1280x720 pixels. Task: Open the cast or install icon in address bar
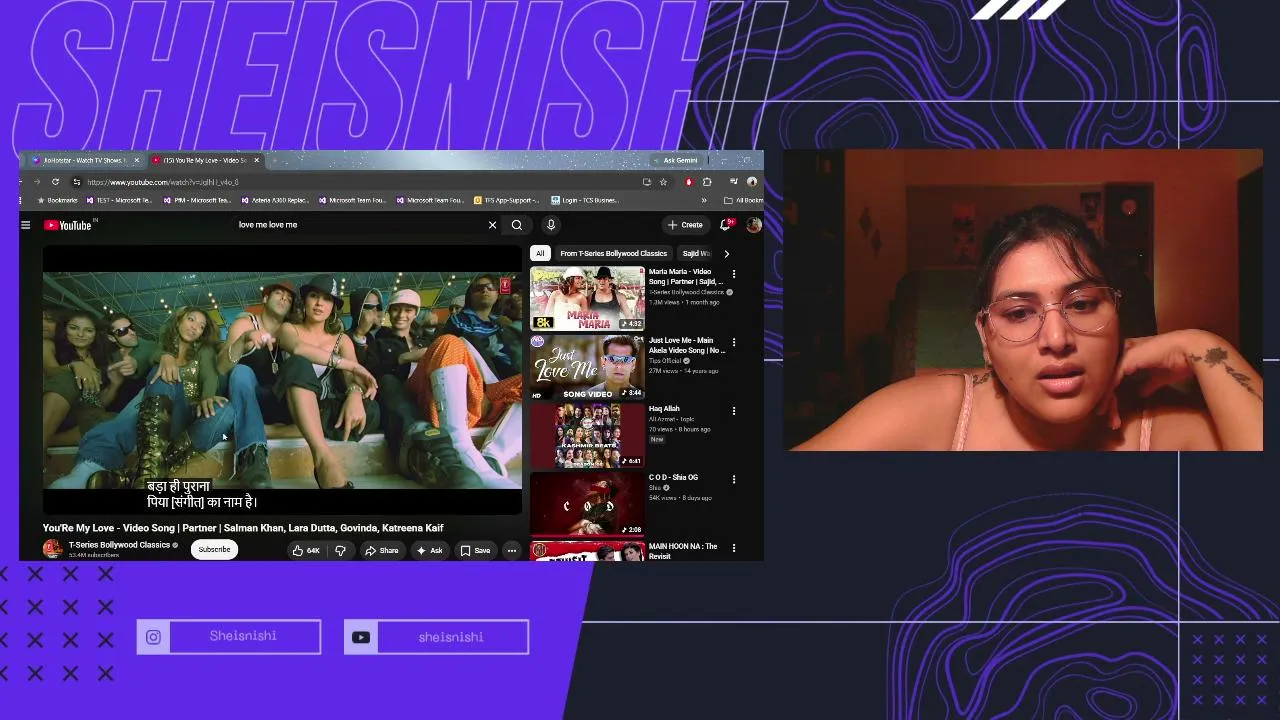coord(647,182)
